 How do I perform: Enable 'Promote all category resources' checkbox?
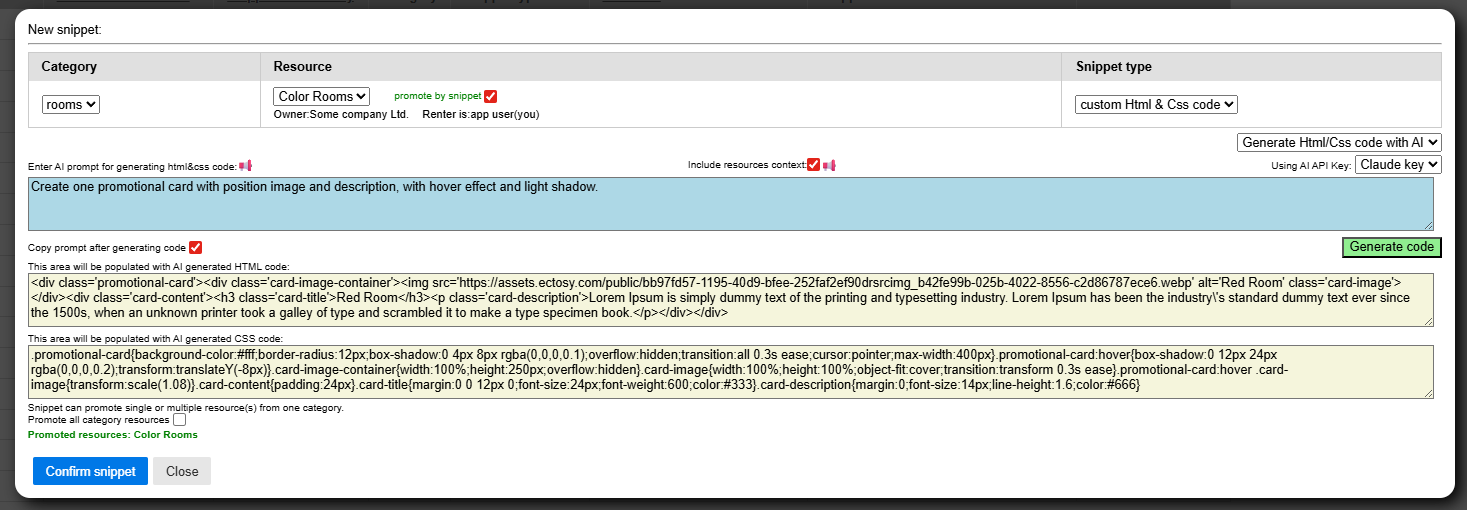pyautogui.click(x=179, y=420)
